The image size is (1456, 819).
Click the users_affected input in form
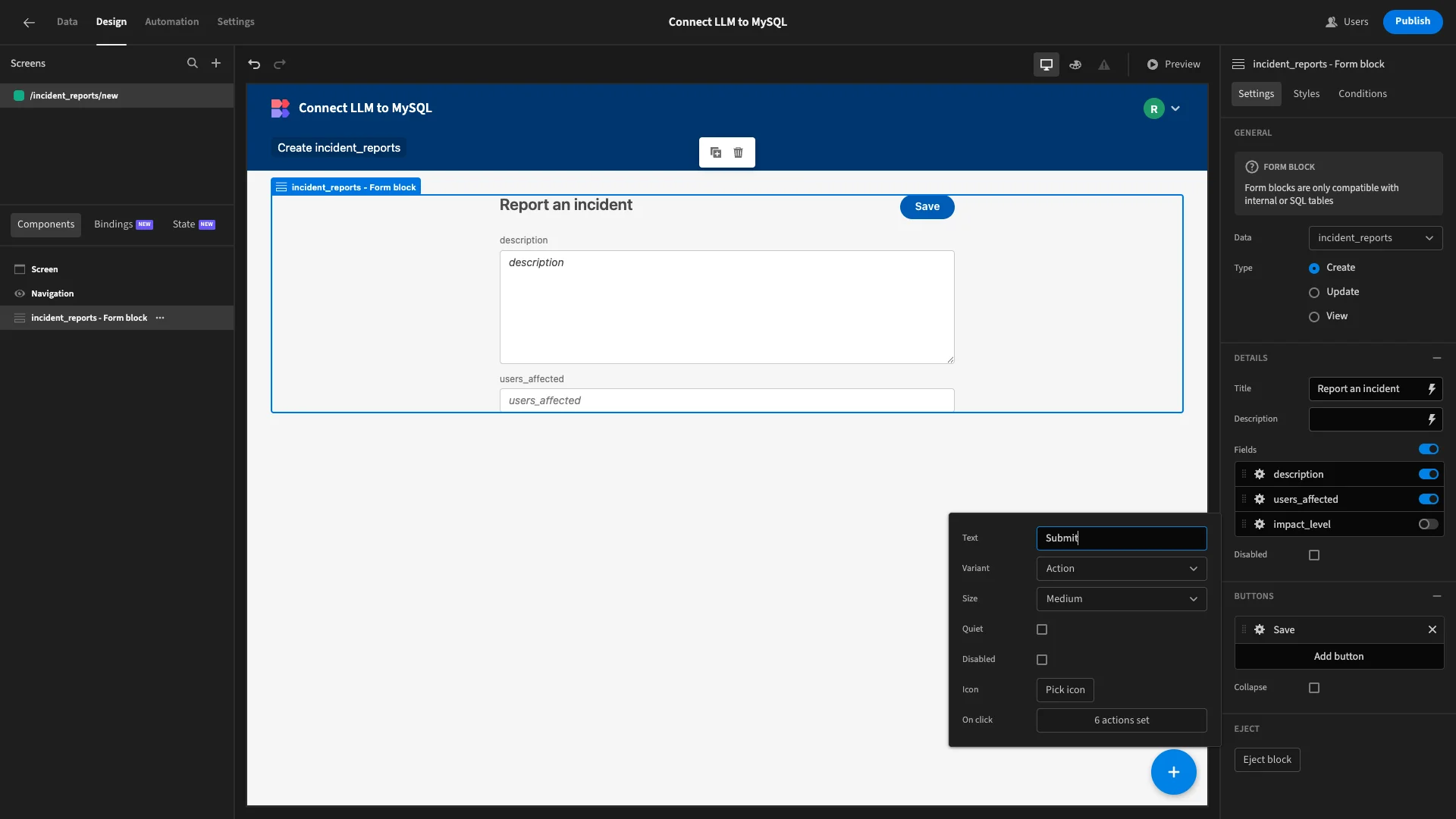tap(726, 400)
